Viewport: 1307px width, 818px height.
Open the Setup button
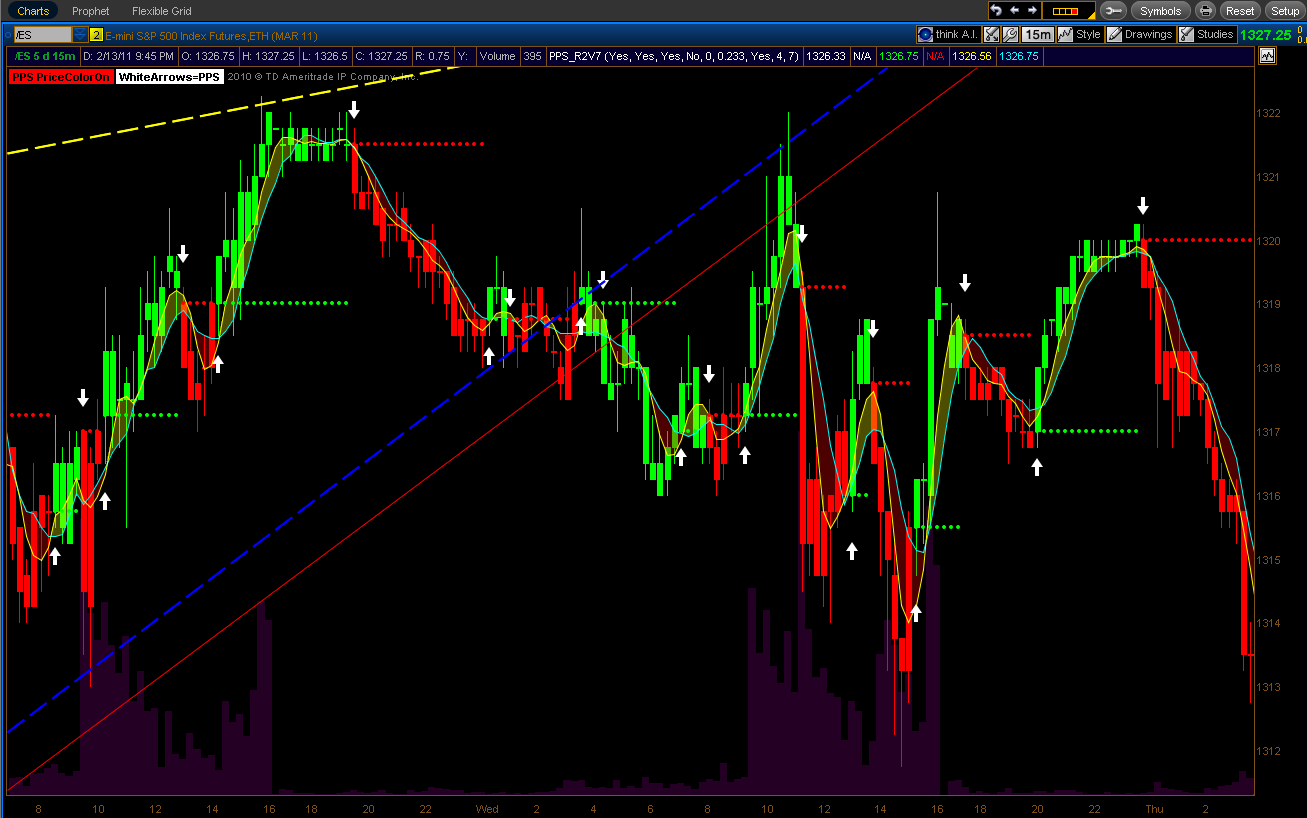[x=1284, y=11]
